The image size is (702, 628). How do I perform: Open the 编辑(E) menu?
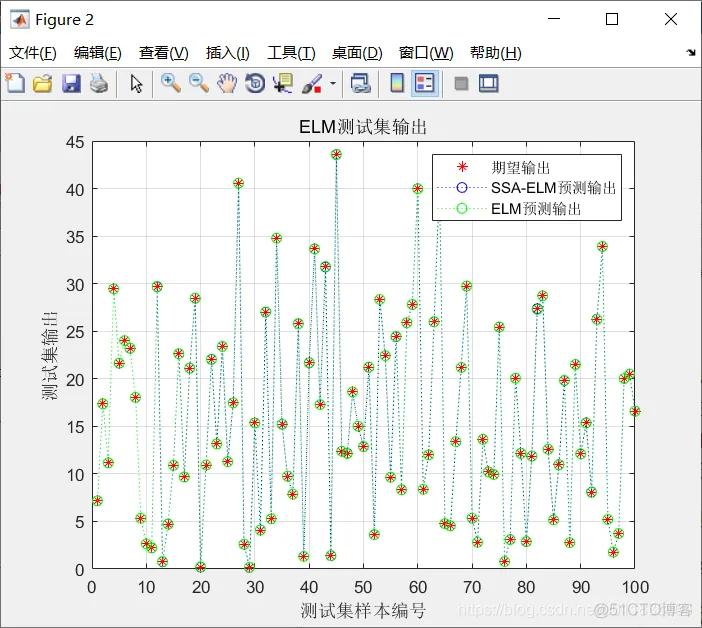click(x=98, y=53)
